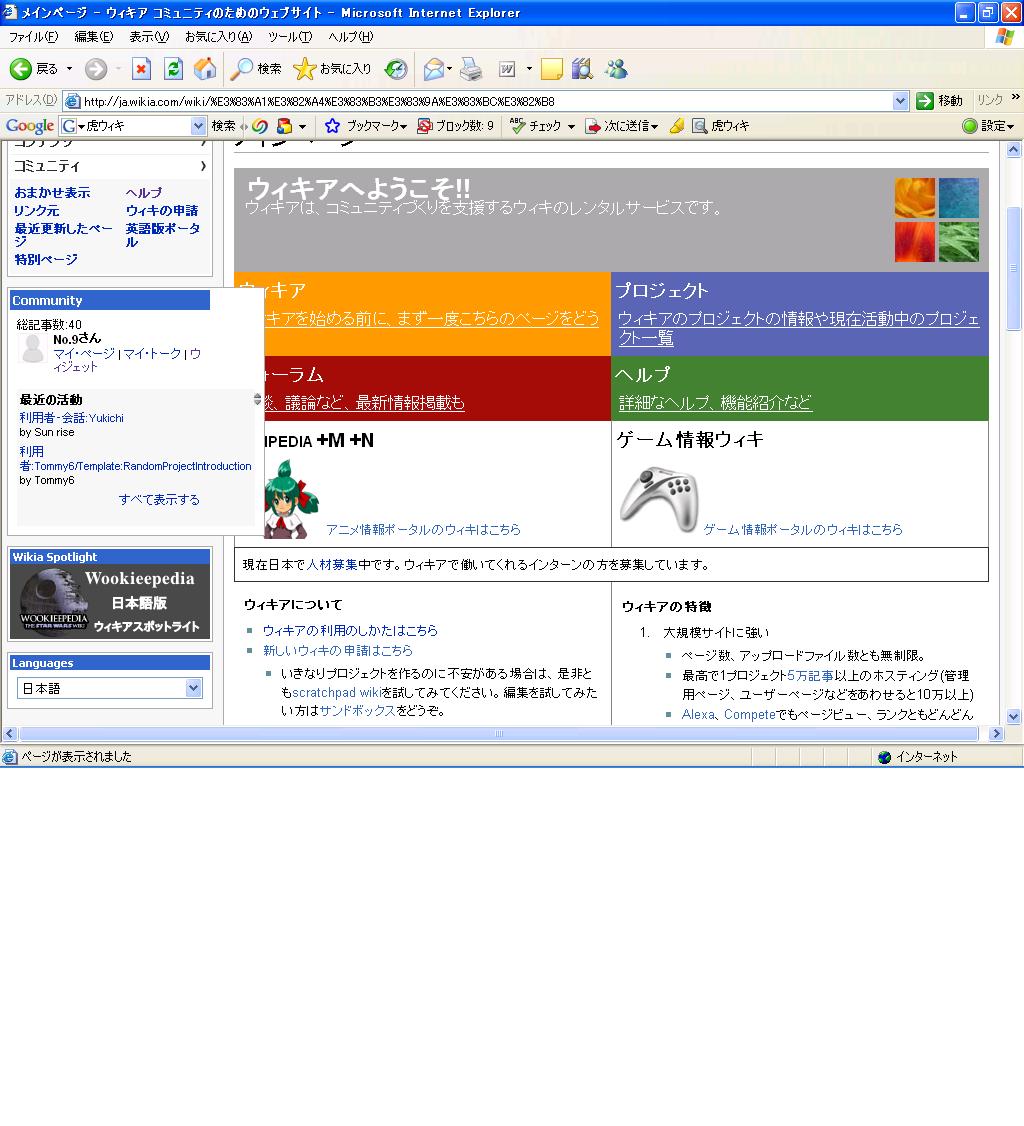This screenshot has width=1024, height=1126.
Task: Click the Mail envelope icon
Action: tap(433, 69)
